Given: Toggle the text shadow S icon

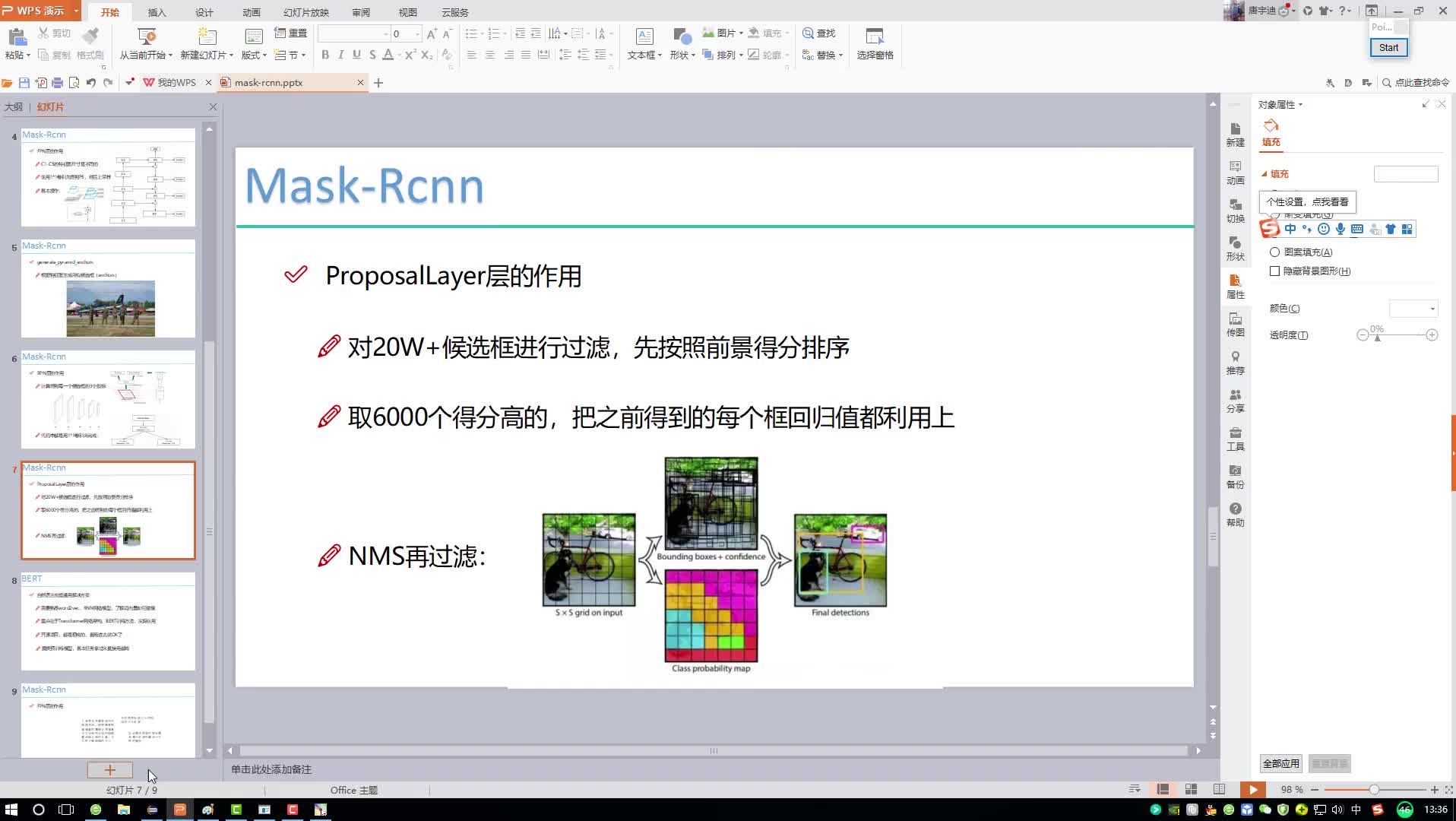Looking at the screenshot, I should pyautogui.click(x=372, y=55).
